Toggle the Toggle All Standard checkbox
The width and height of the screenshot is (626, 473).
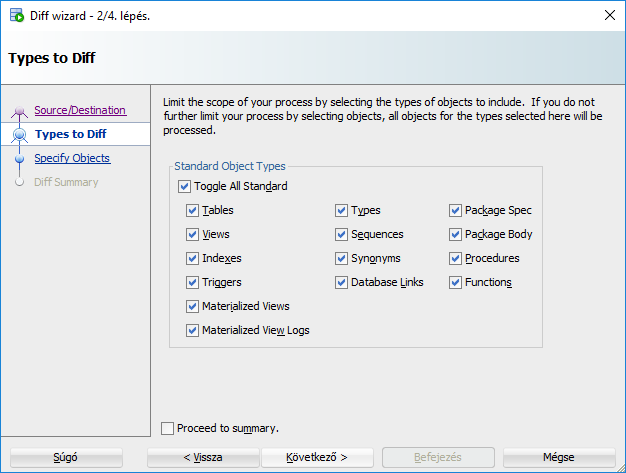(184, 186)
